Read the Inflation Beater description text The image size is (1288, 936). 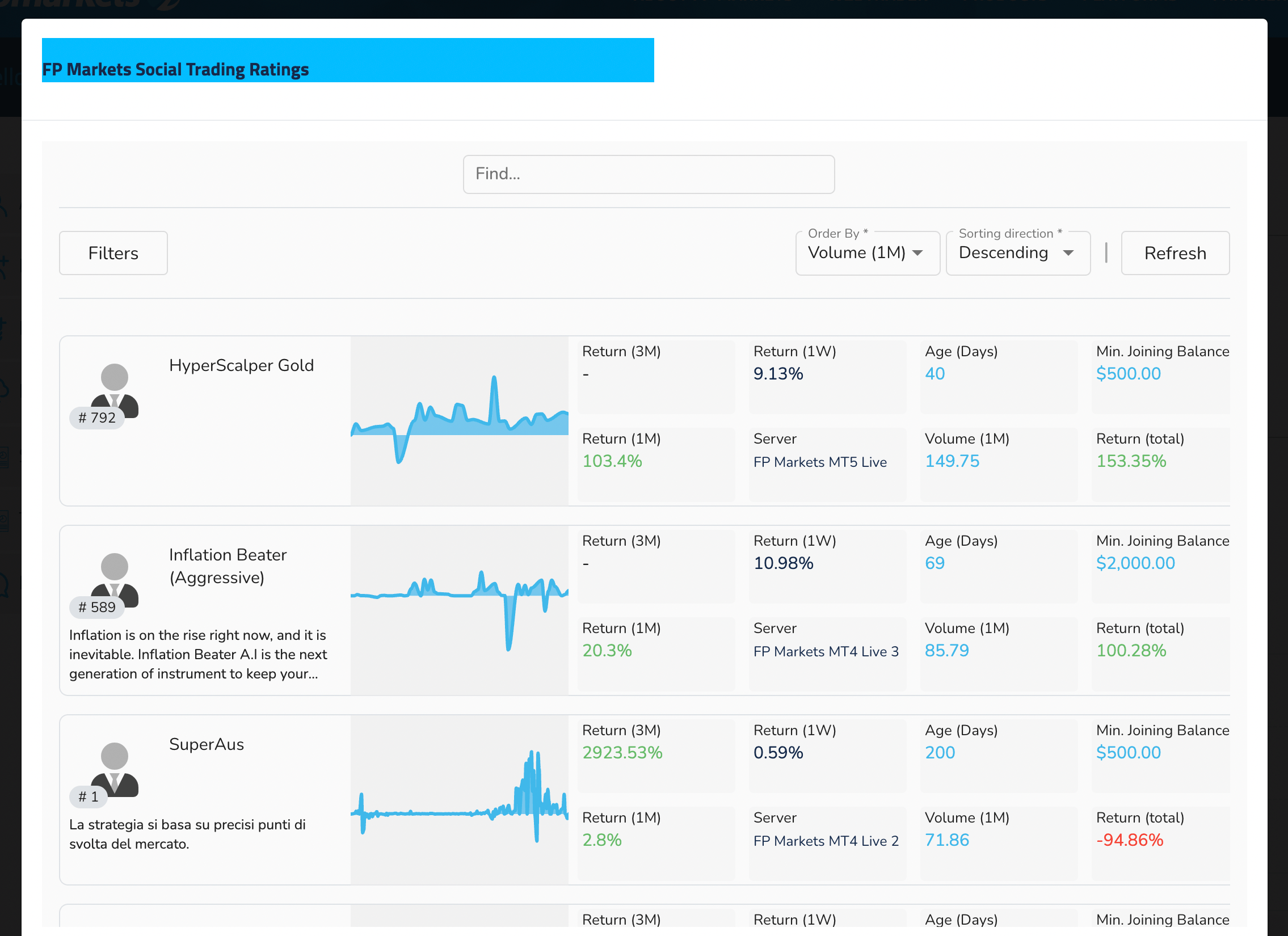tap(198, 655)
